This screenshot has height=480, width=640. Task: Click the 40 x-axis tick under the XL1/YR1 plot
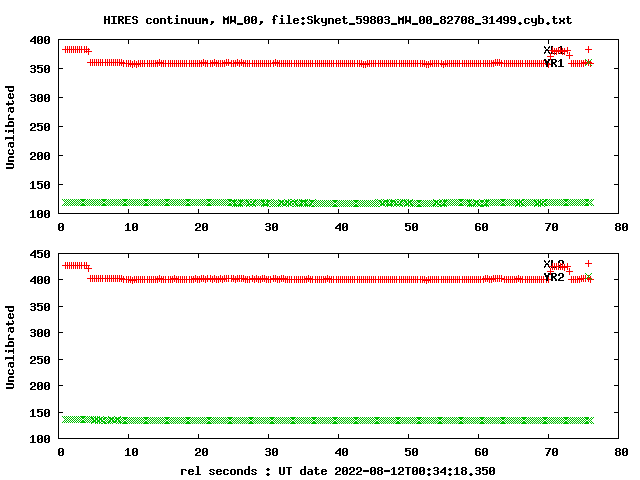coord(341,227)
